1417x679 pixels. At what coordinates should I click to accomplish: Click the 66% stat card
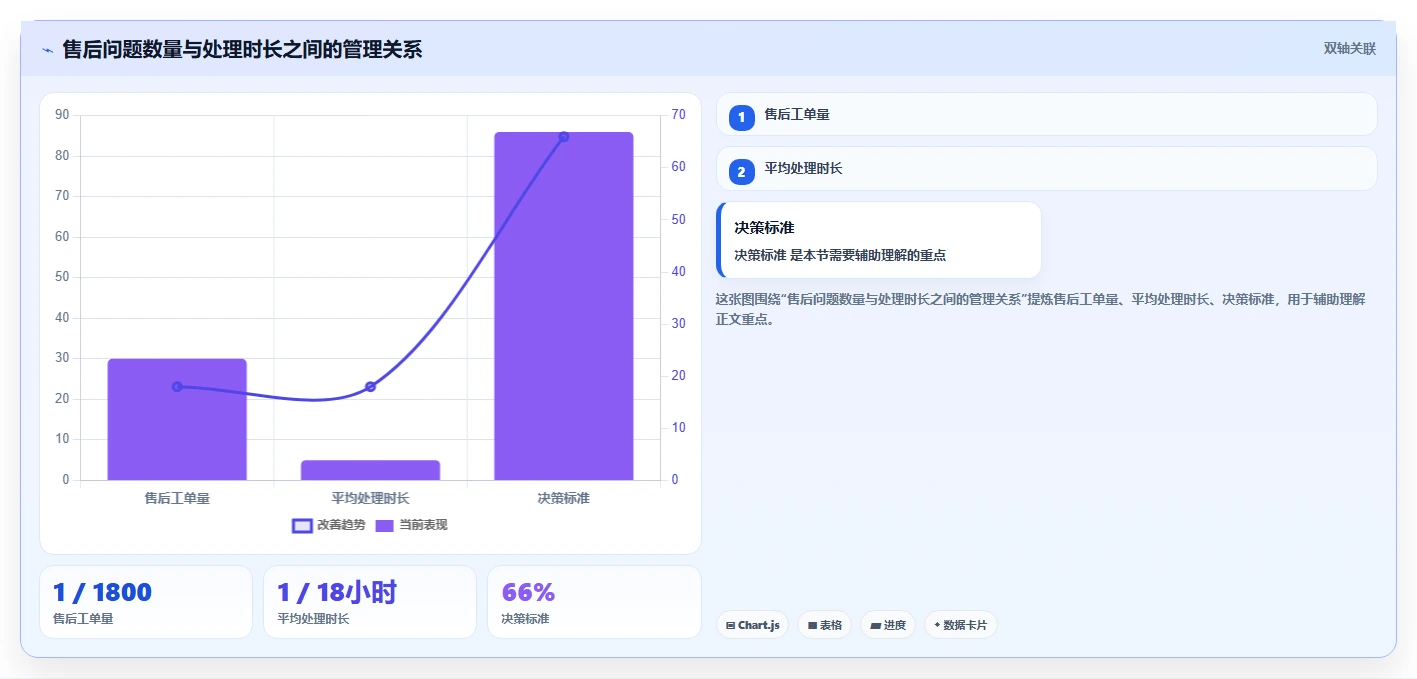594,602
